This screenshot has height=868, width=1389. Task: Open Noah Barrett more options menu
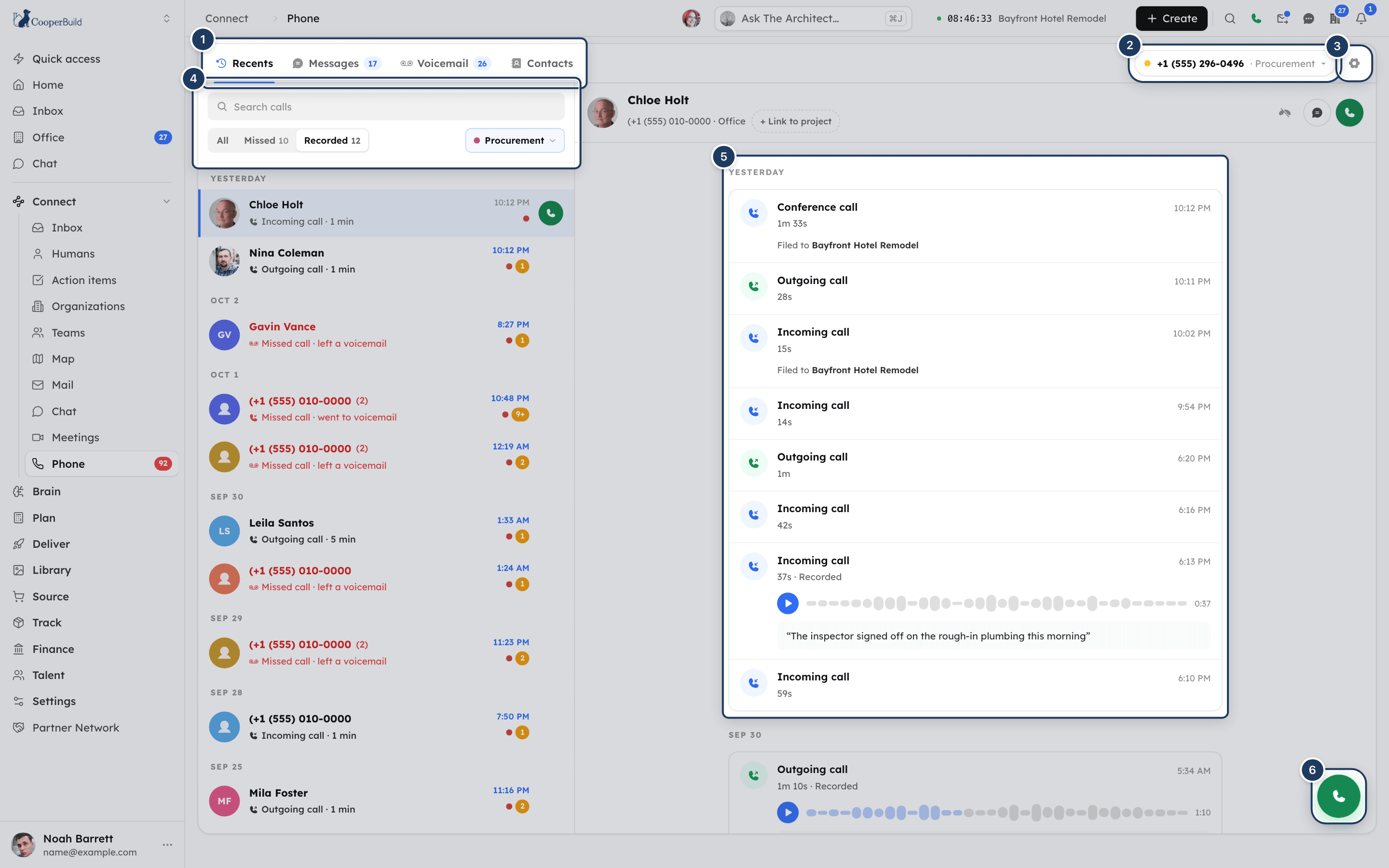[168, 844]
